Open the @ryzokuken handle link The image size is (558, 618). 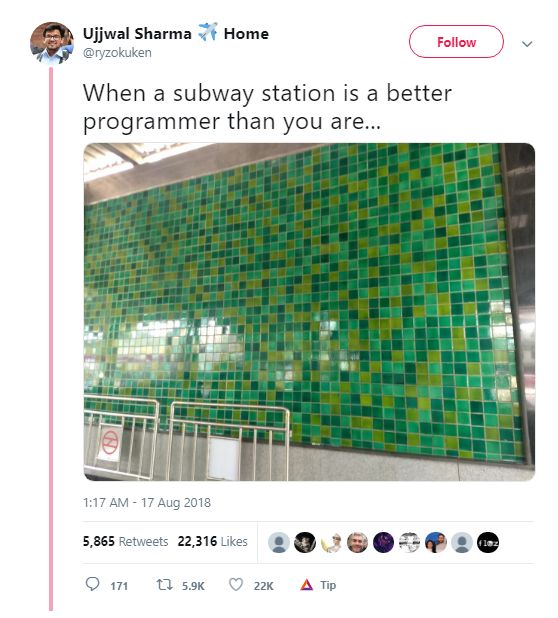tap(117, 52)
